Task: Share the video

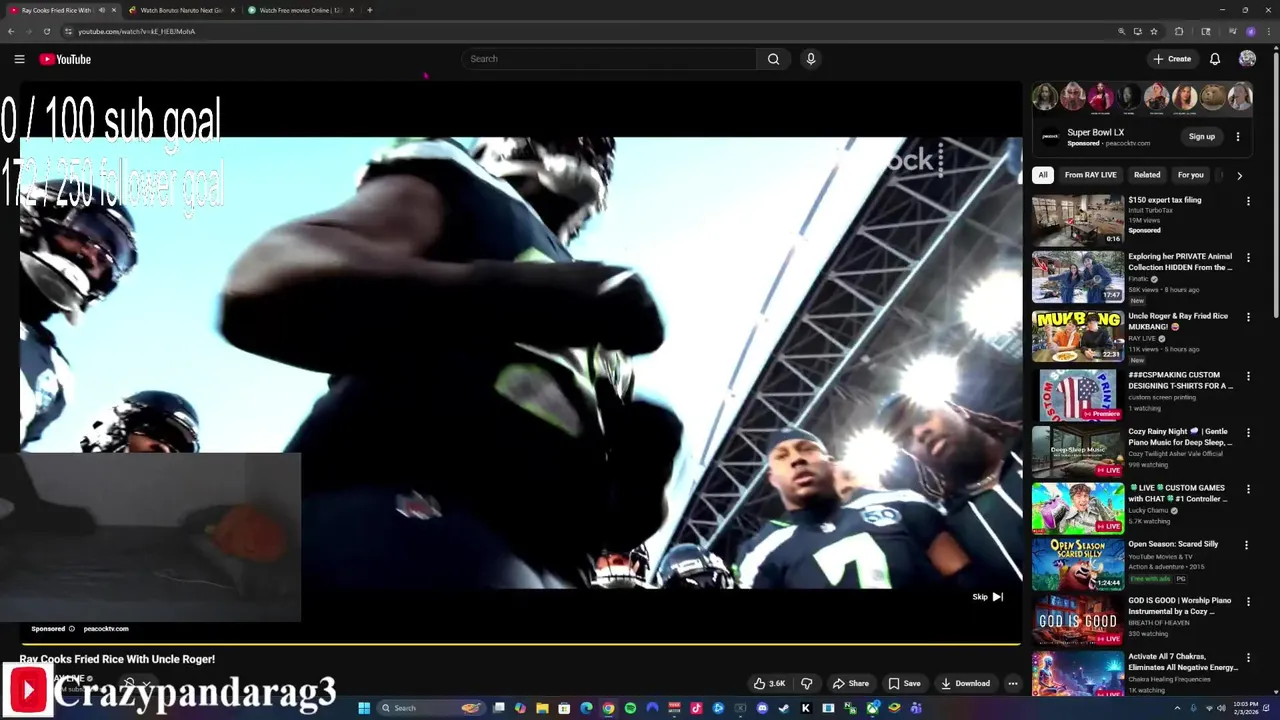Action: [x=851, y=684]
